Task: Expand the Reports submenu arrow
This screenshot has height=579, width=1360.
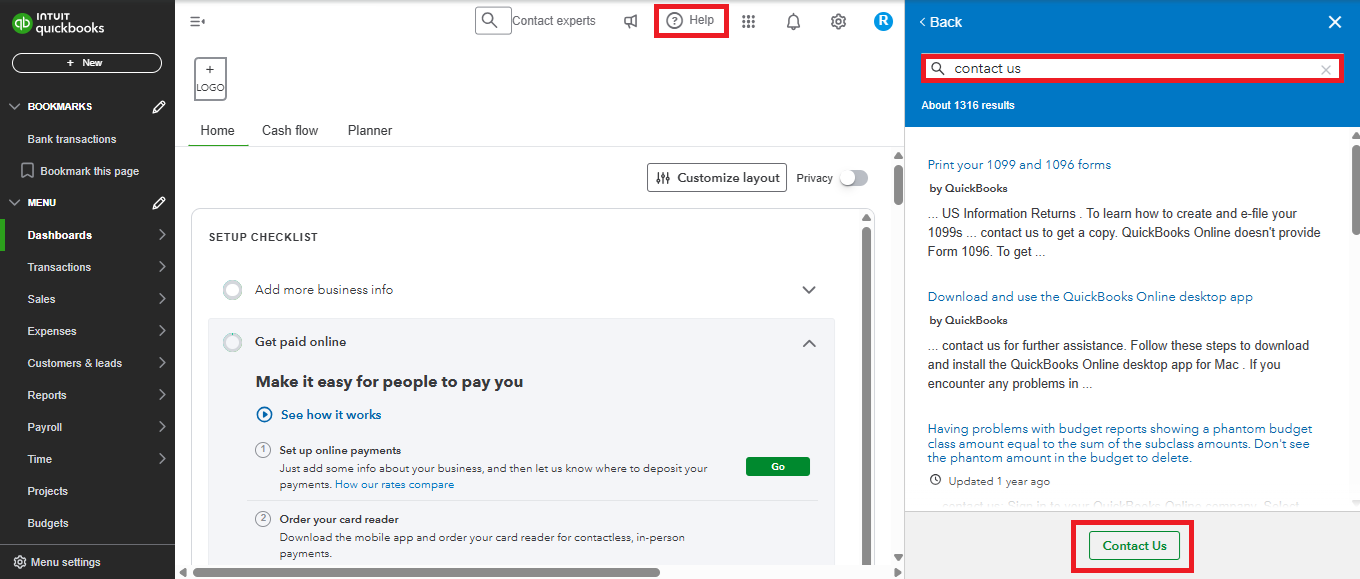Action: [x=162, y=395]
